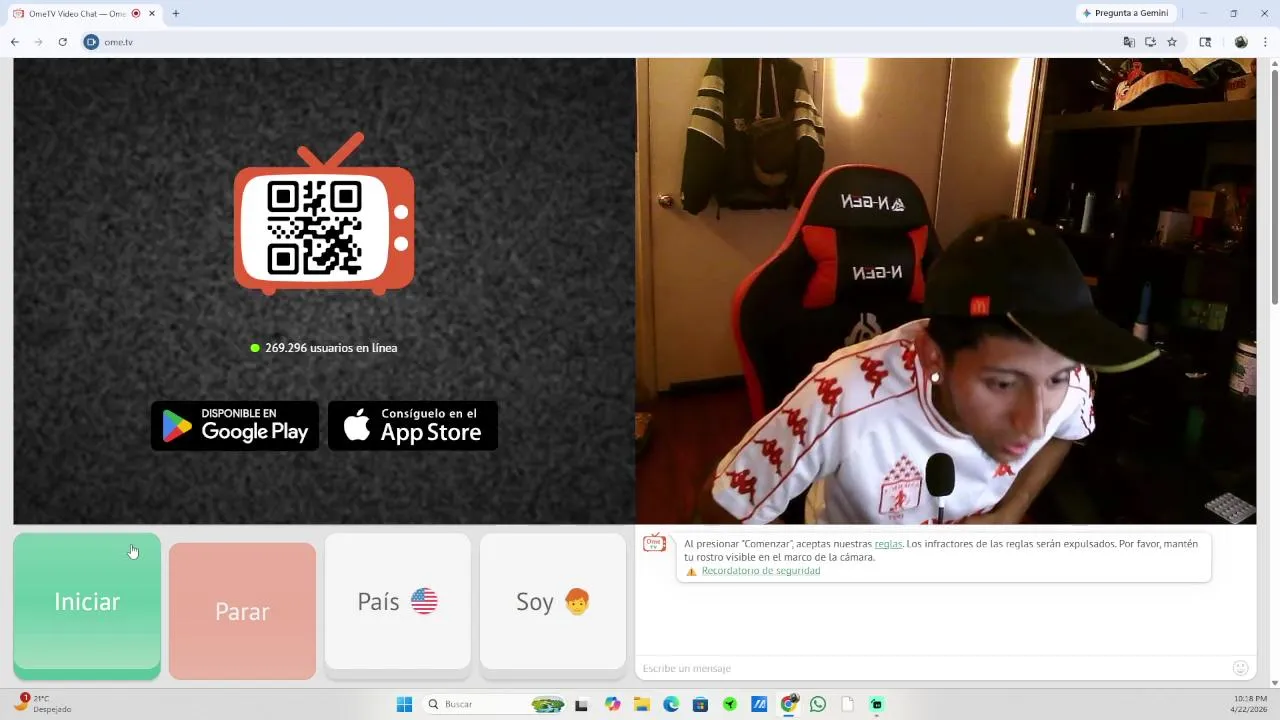
Task: Click the install app icon in address bar
Action: pos(1150,42)
